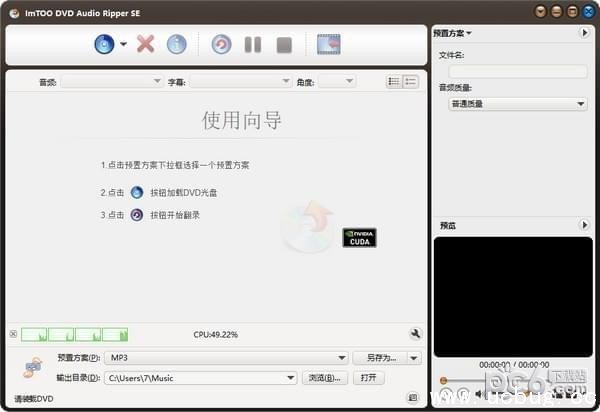Close the CPU usage graph panel

click(13, 334)
